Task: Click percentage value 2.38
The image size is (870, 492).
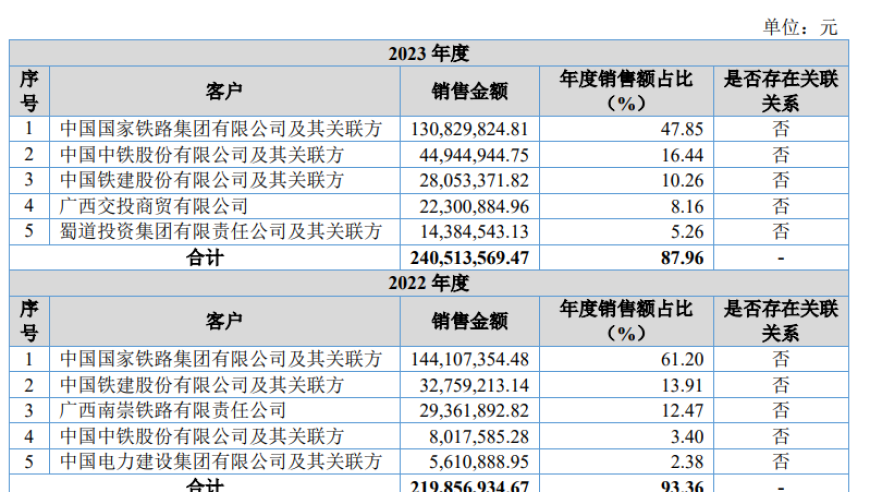Action: 687,461
